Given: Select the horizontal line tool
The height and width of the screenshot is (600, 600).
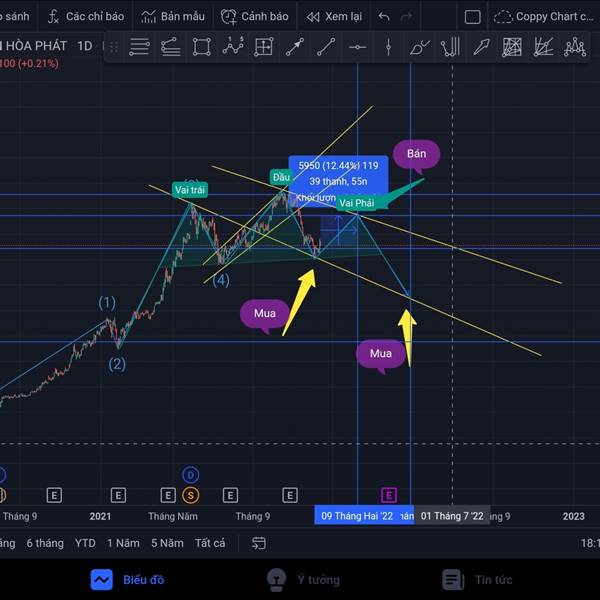Looking at the screenshot, I should point(357,47).
